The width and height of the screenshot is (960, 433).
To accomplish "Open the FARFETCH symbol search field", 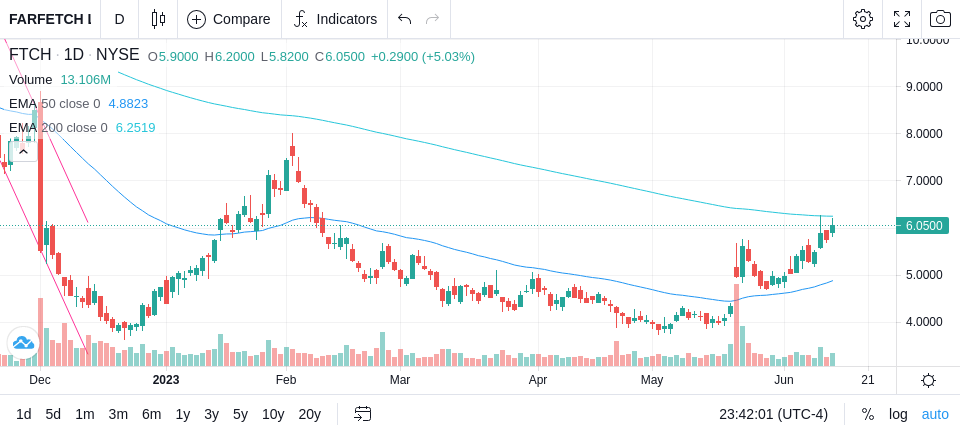I will point(50,19).
